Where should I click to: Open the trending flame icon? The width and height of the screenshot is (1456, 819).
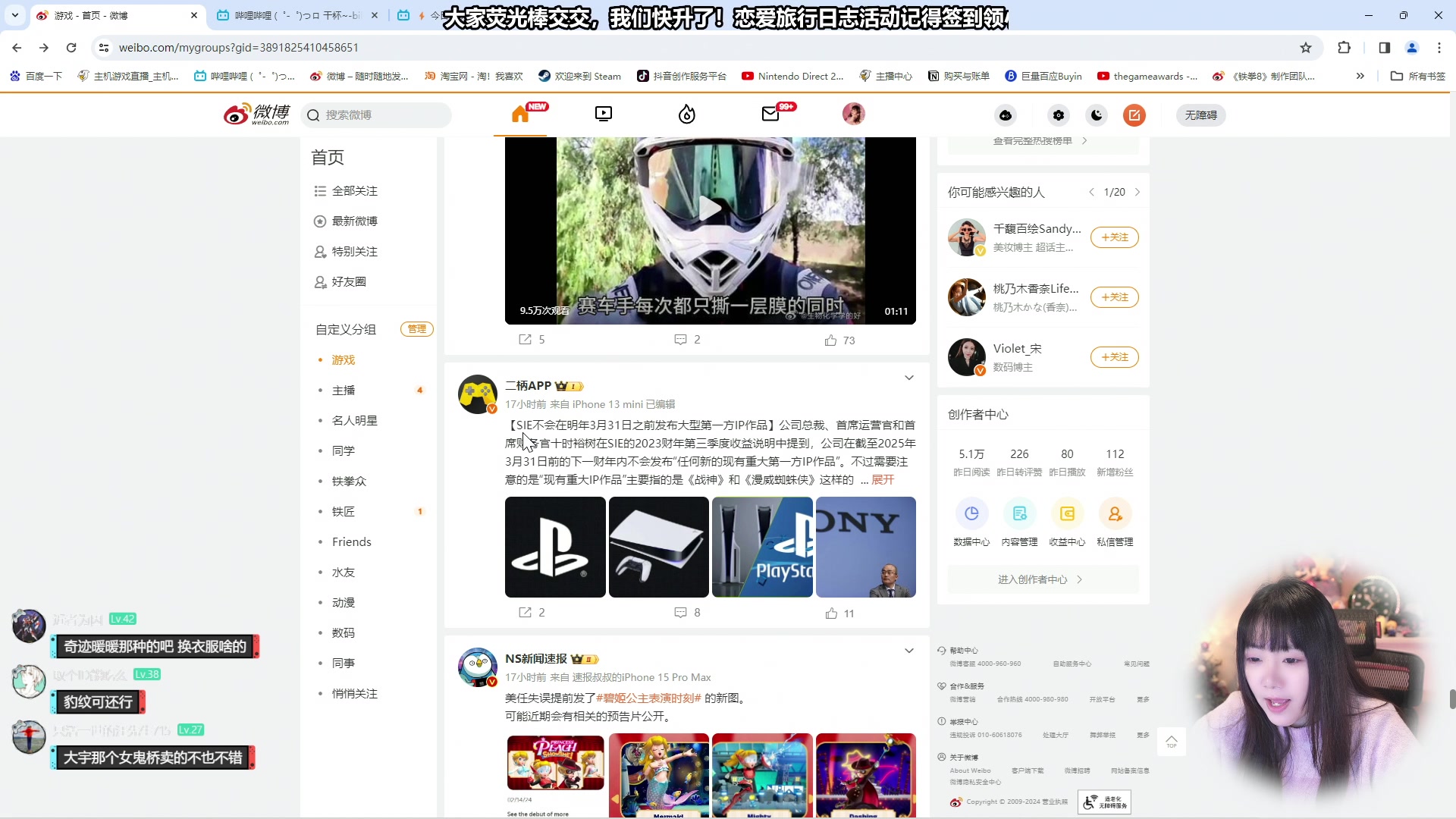(x=686, y=115)
